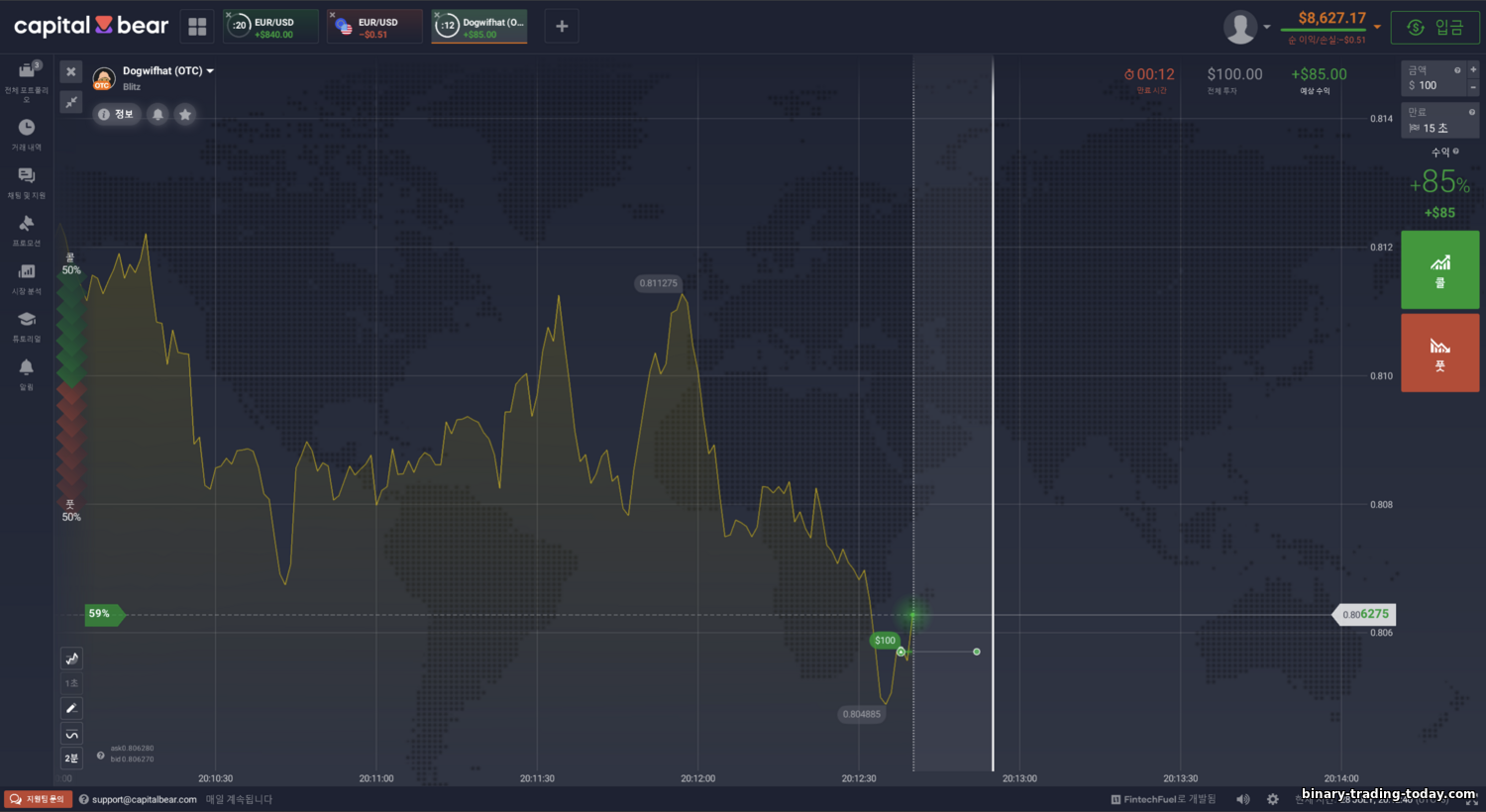Switch to the EUR/USD +$840.00 tab
Viewport: 1486px width, 812px height.
(271, 27)
